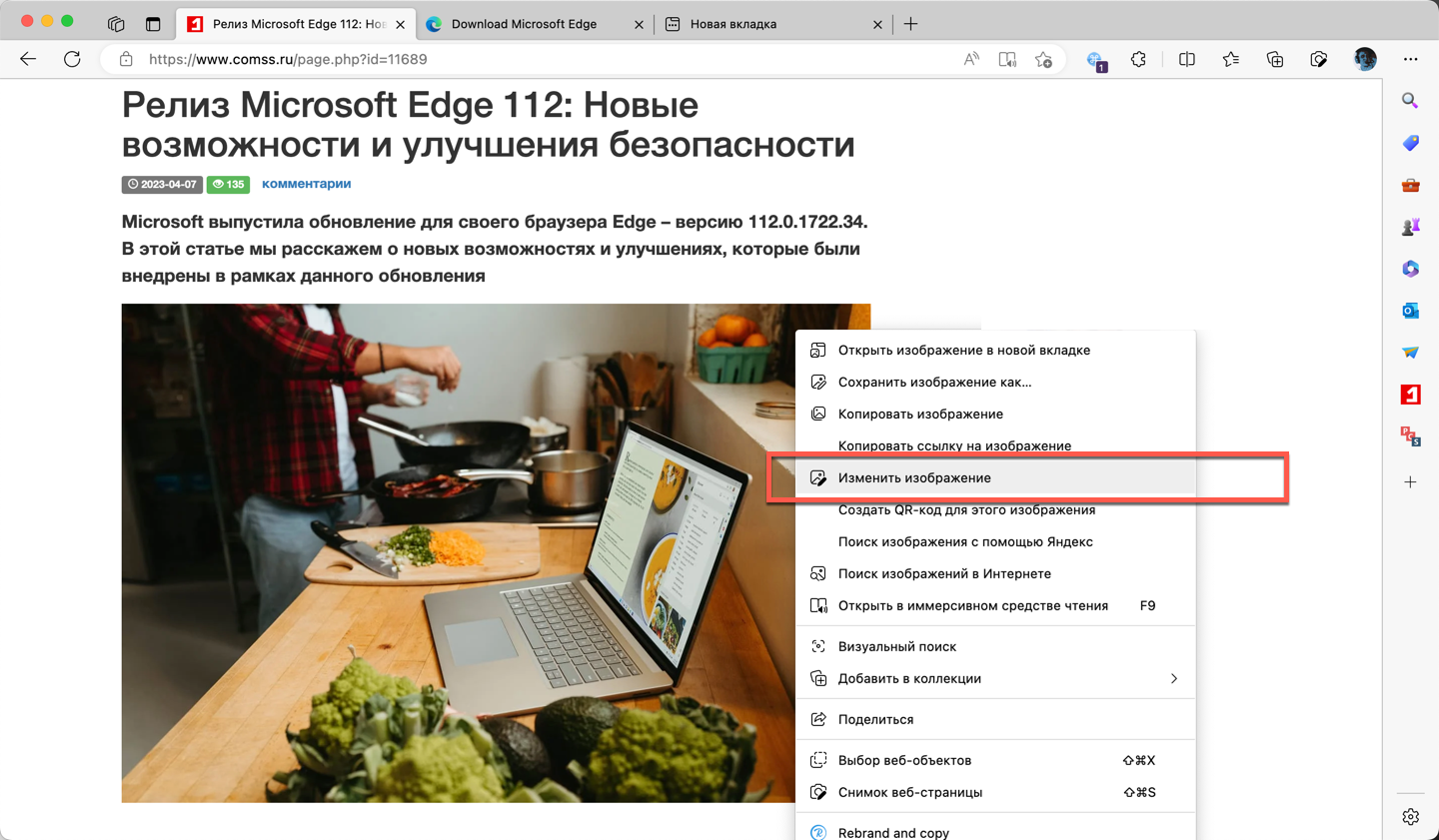Choose Изменить изображение

[x=995, y=477]
